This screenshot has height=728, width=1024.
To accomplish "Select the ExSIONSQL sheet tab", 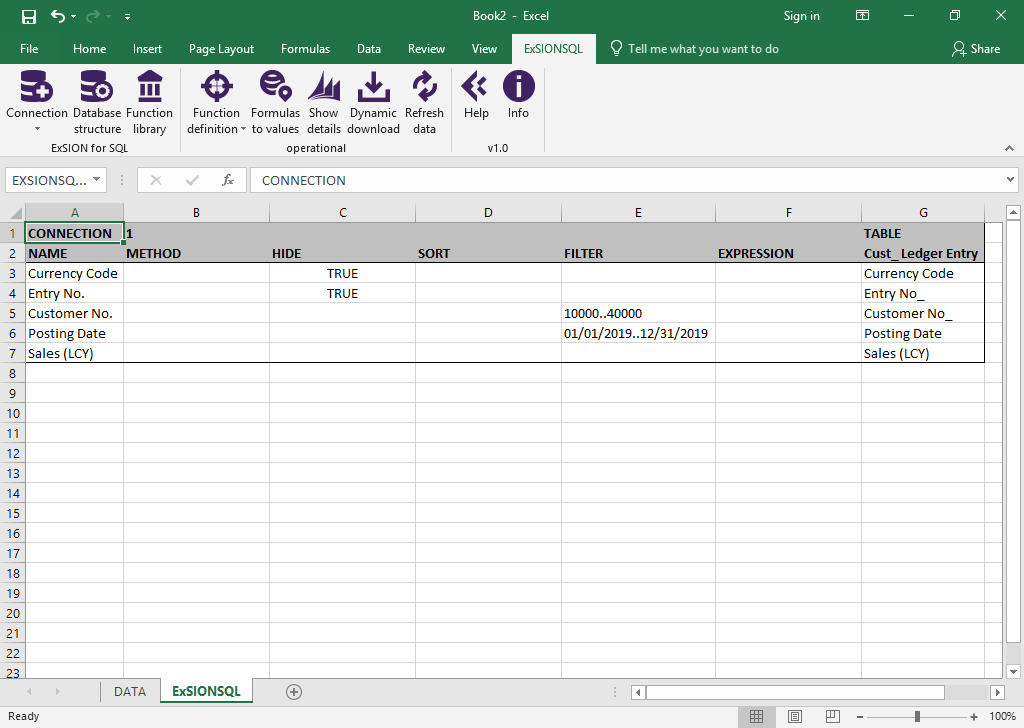I will (x=206, y=691).
